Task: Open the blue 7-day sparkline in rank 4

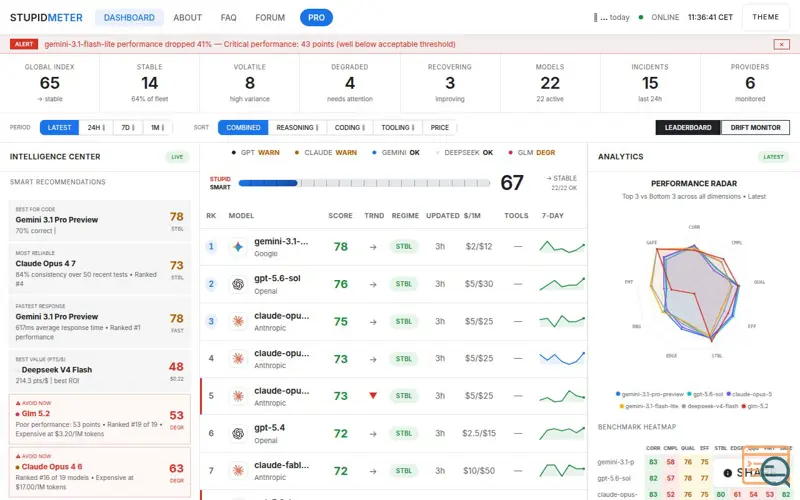Action: [x=562, y=358]
